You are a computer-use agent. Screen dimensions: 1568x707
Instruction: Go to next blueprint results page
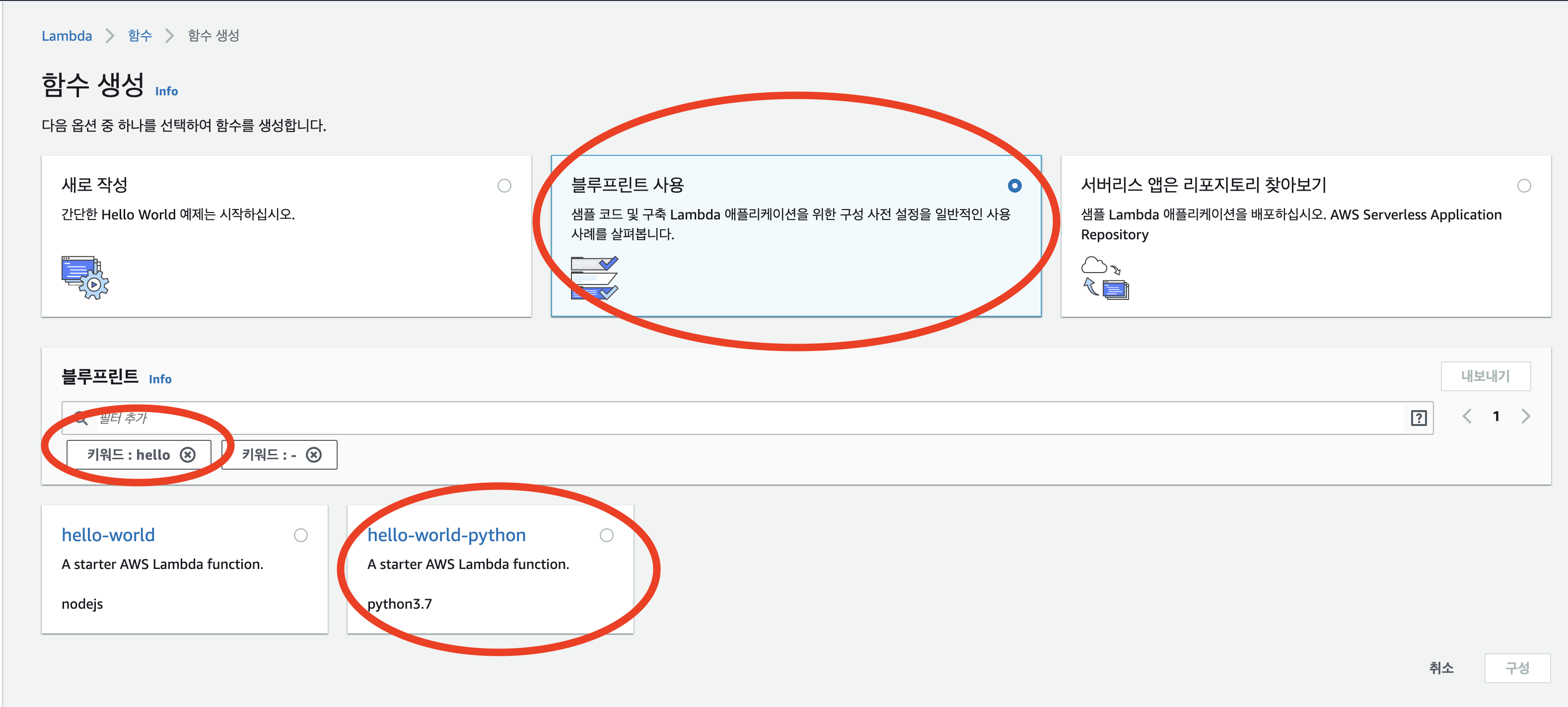[1525, 416]
